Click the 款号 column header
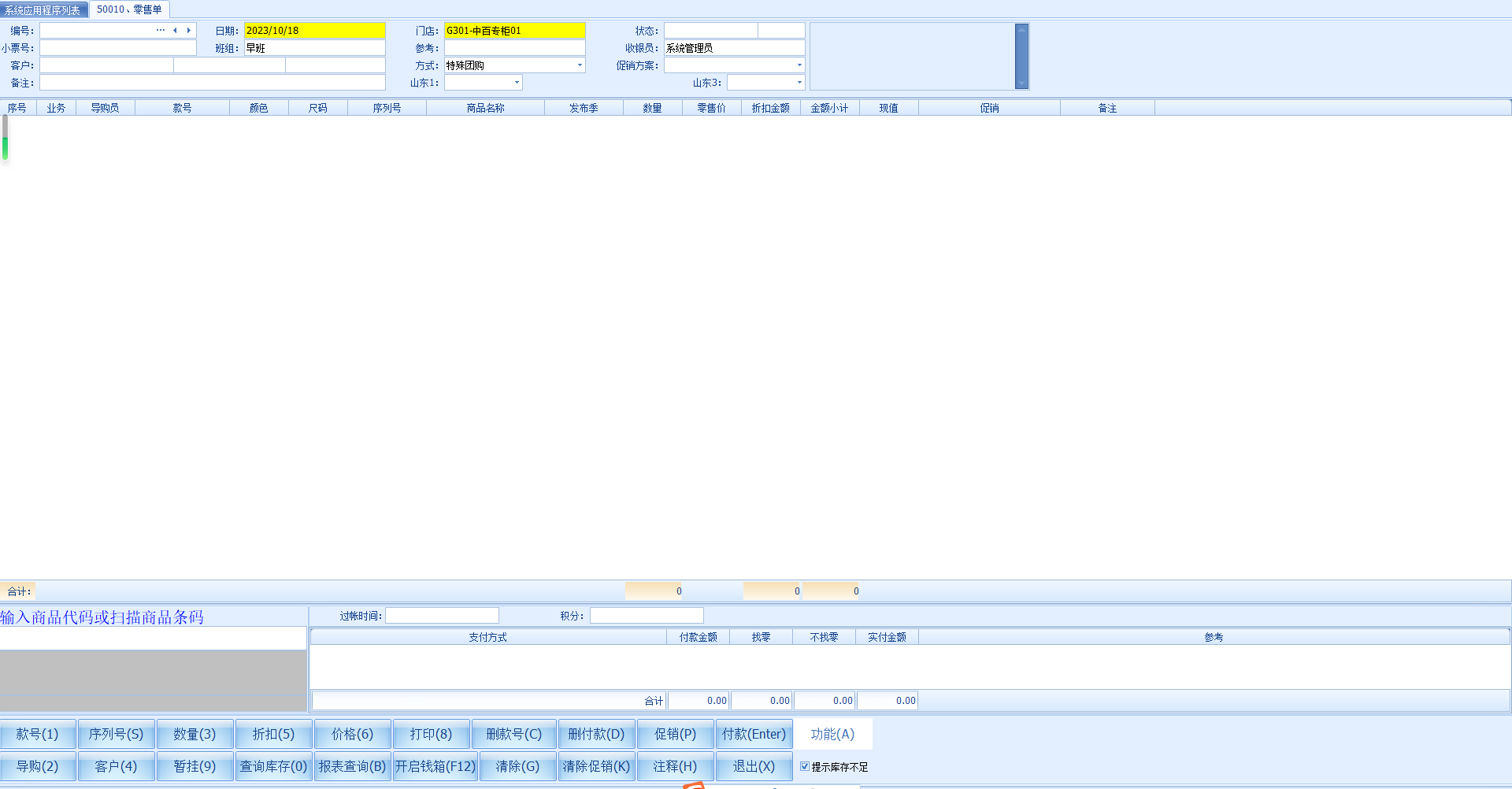This screenshot has height=789, width=1512. pos(183,108)
